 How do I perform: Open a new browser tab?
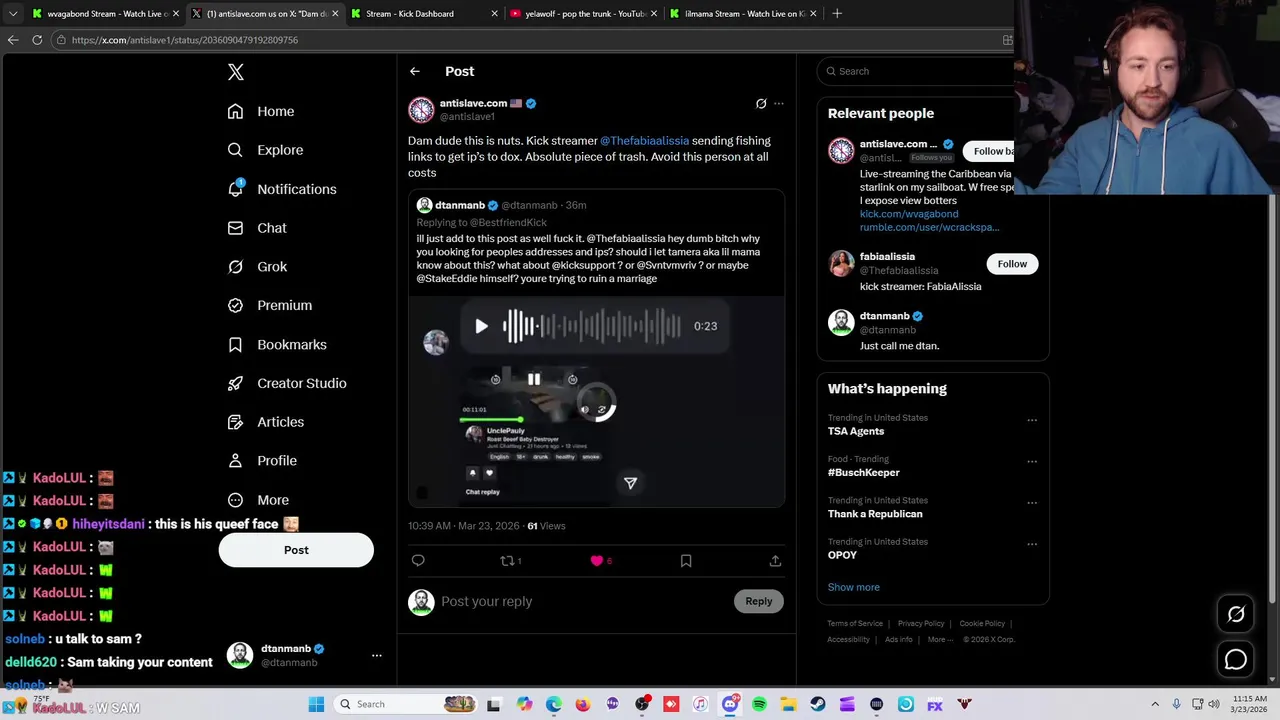pos(837,14)
